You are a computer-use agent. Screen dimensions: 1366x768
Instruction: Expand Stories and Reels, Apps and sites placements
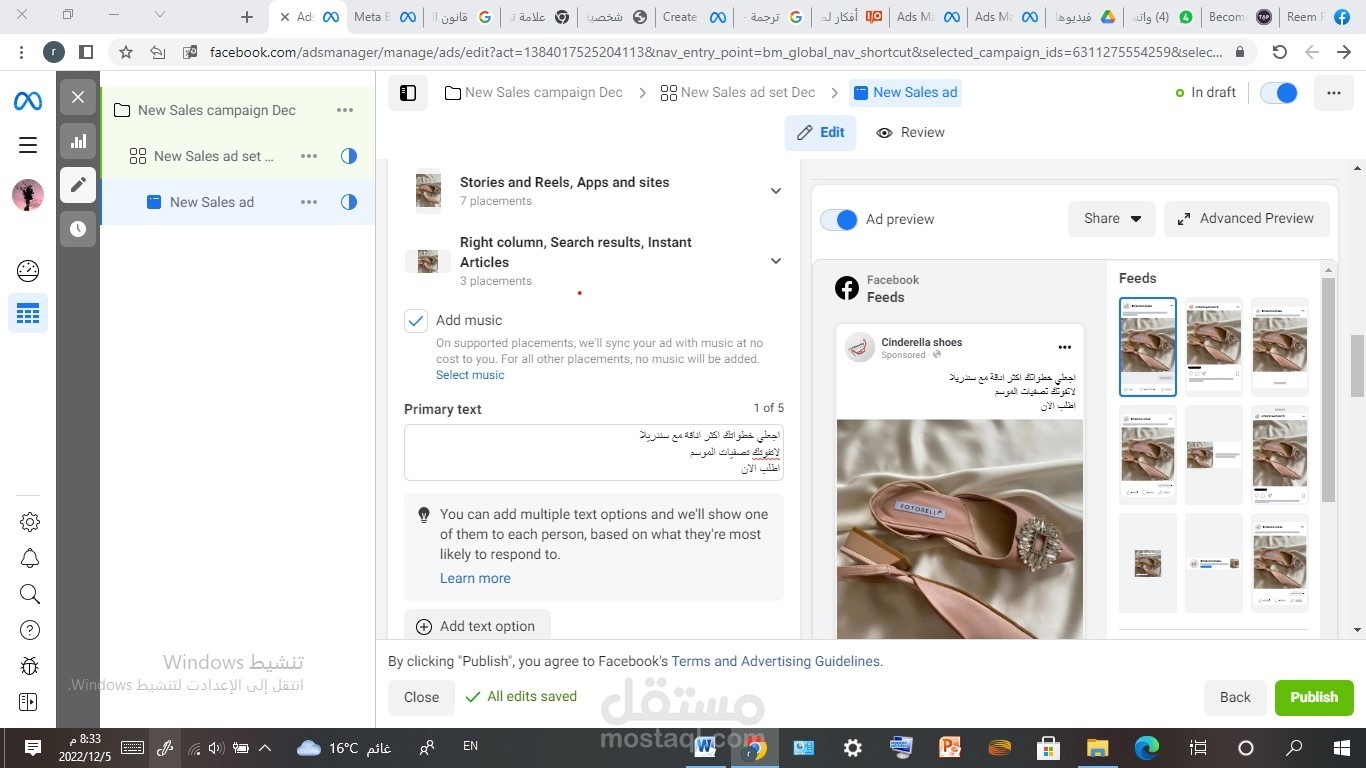pos(775,190)
